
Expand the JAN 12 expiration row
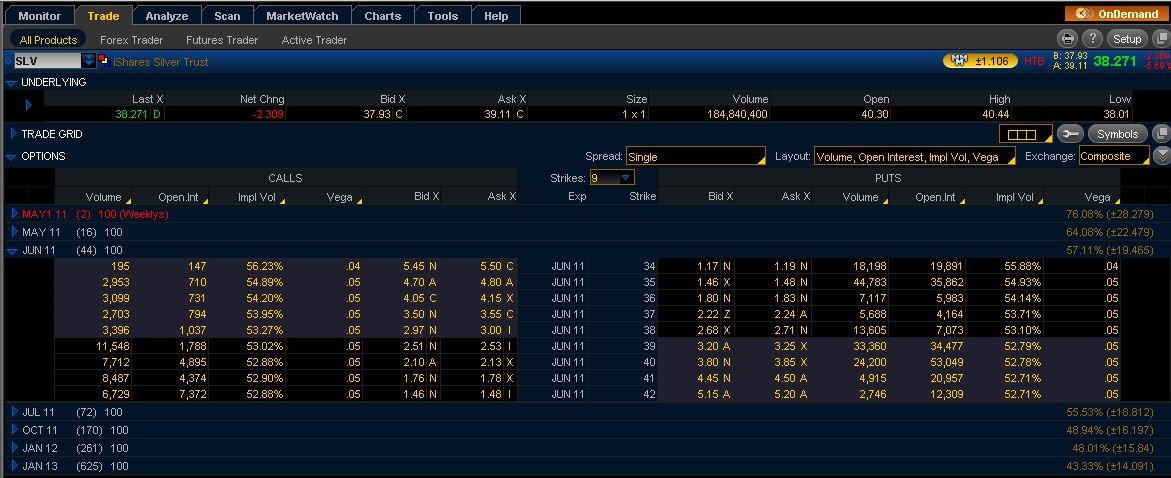14,447
